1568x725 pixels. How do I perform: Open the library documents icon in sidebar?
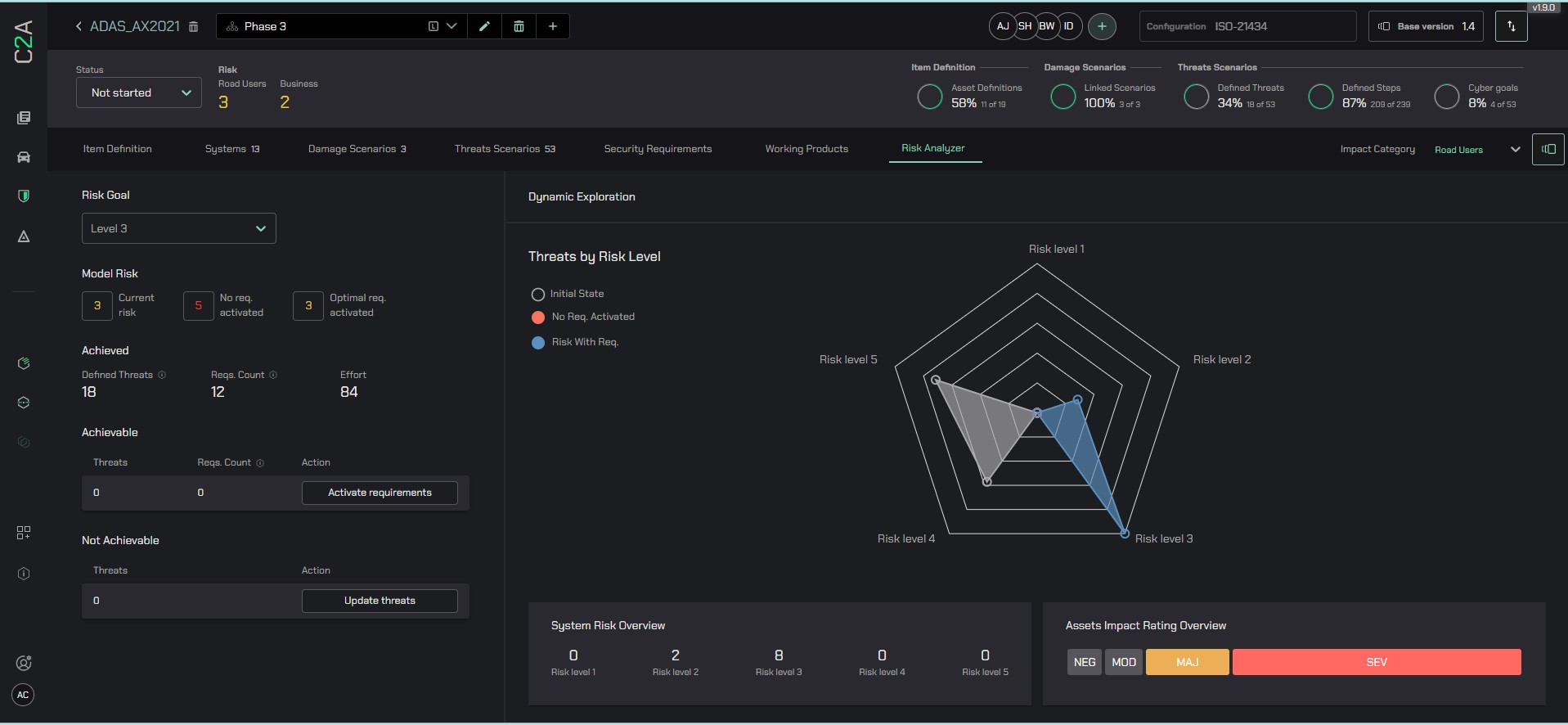24,118
